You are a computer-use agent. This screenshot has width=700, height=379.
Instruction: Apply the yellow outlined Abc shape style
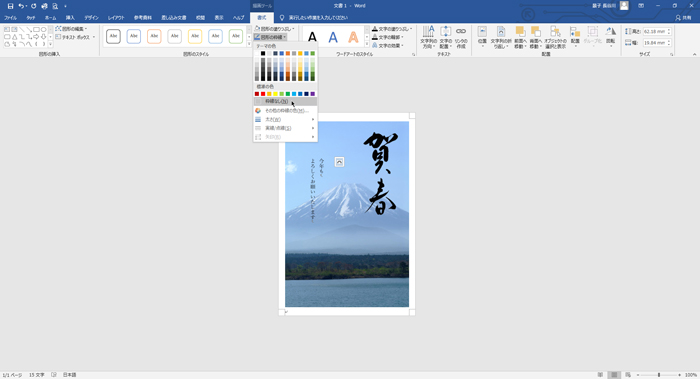tap(195, 36)
